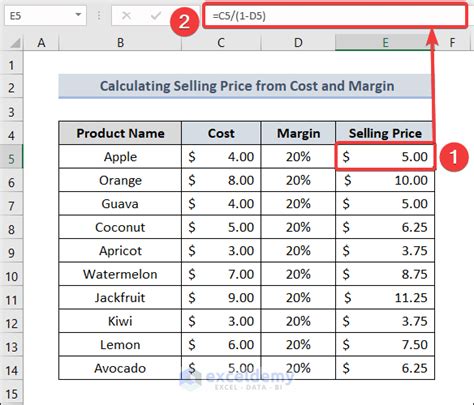
Task: Click the Enter checkmark icon in formula bar
Action: click(156, 15)
